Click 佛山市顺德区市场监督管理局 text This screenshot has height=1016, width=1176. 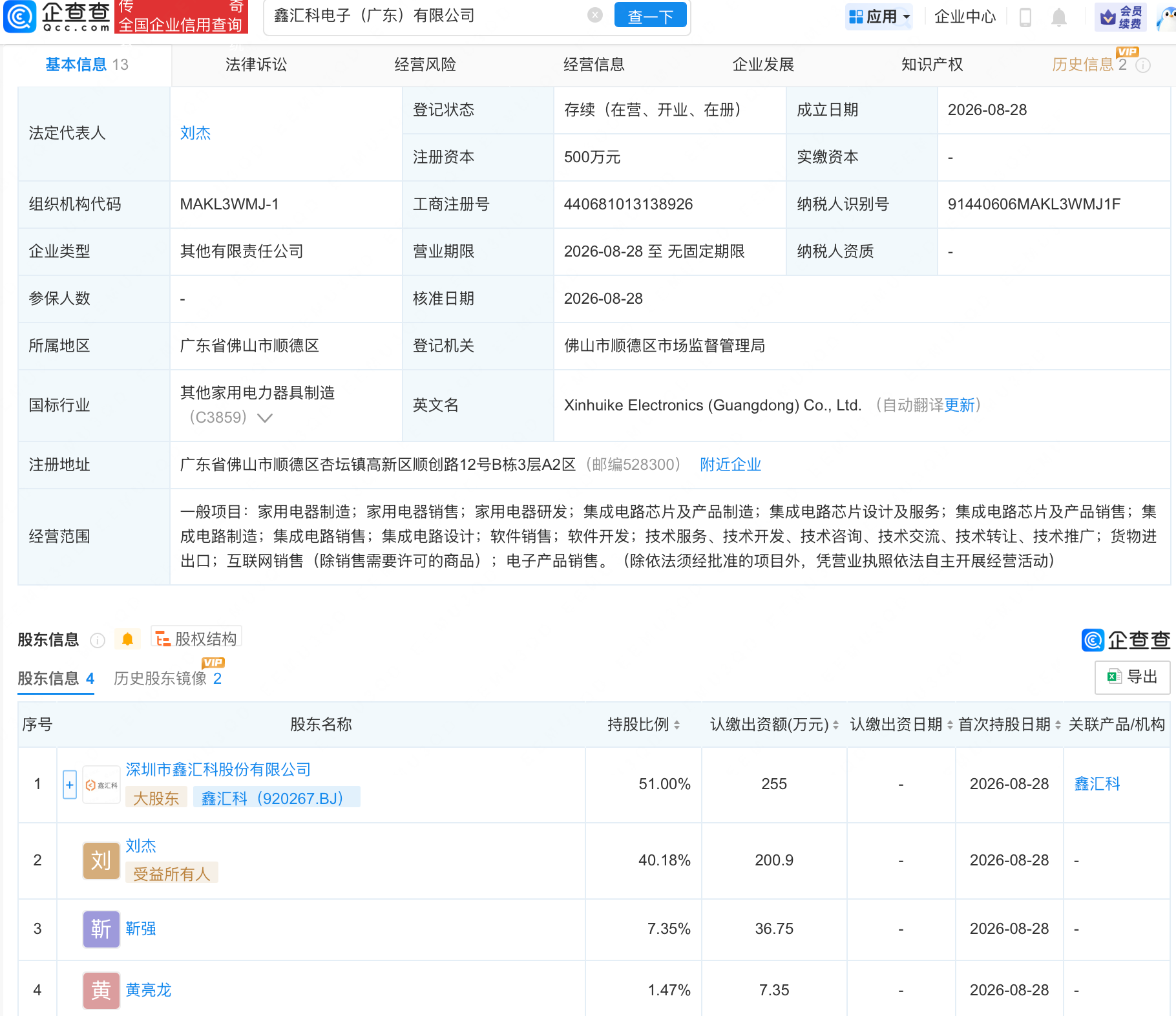click(x=664, y=346)
